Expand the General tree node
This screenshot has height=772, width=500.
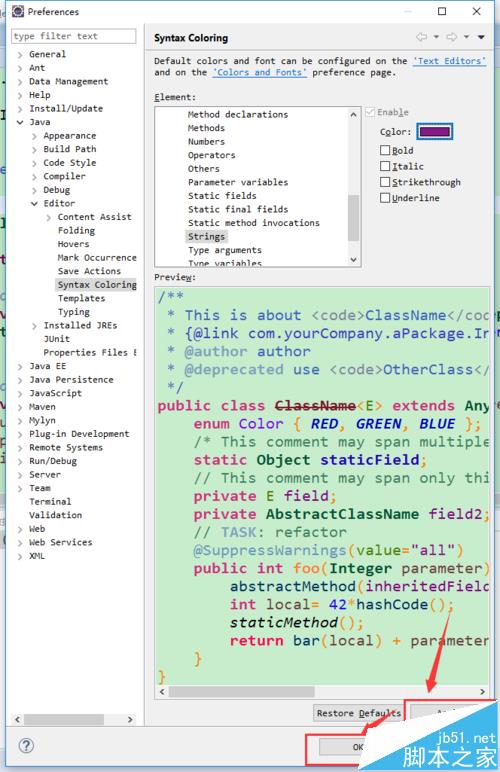pyautogui.click(x=20, y=55)
